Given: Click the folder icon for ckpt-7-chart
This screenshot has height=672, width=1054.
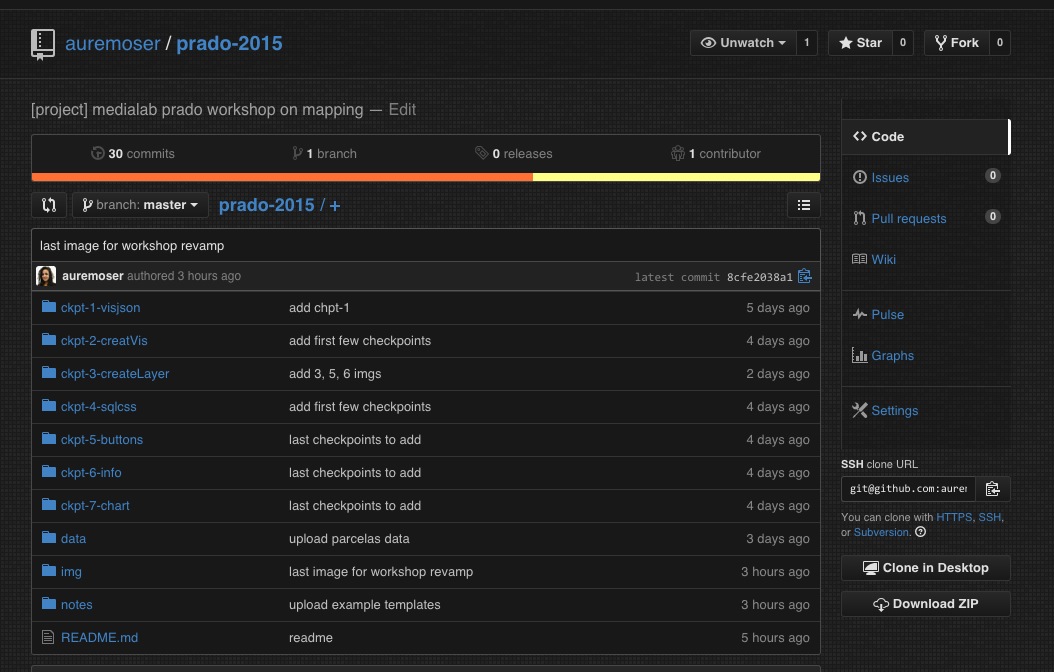Looking at the screenshot, I should (48, 505).
